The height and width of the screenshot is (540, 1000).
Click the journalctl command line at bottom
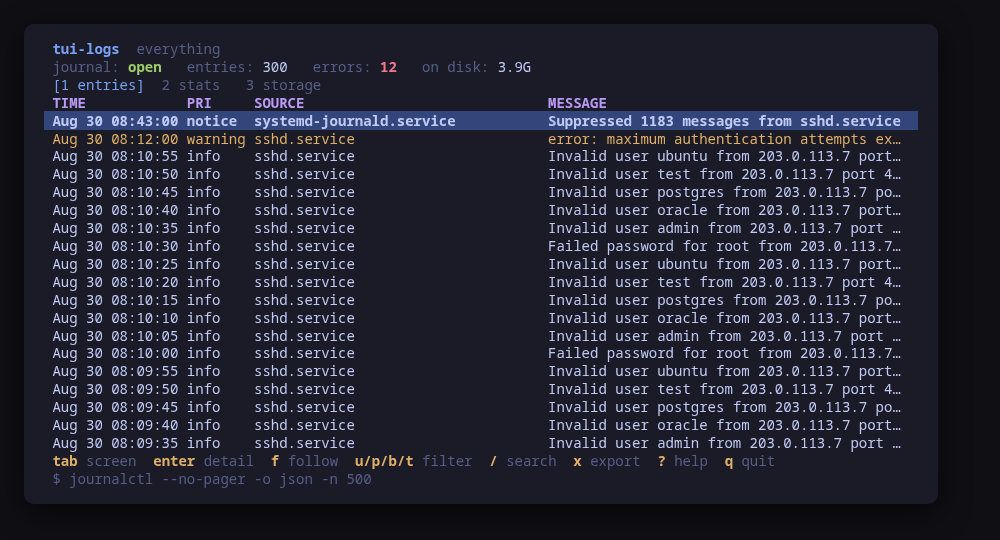(212, 479)
